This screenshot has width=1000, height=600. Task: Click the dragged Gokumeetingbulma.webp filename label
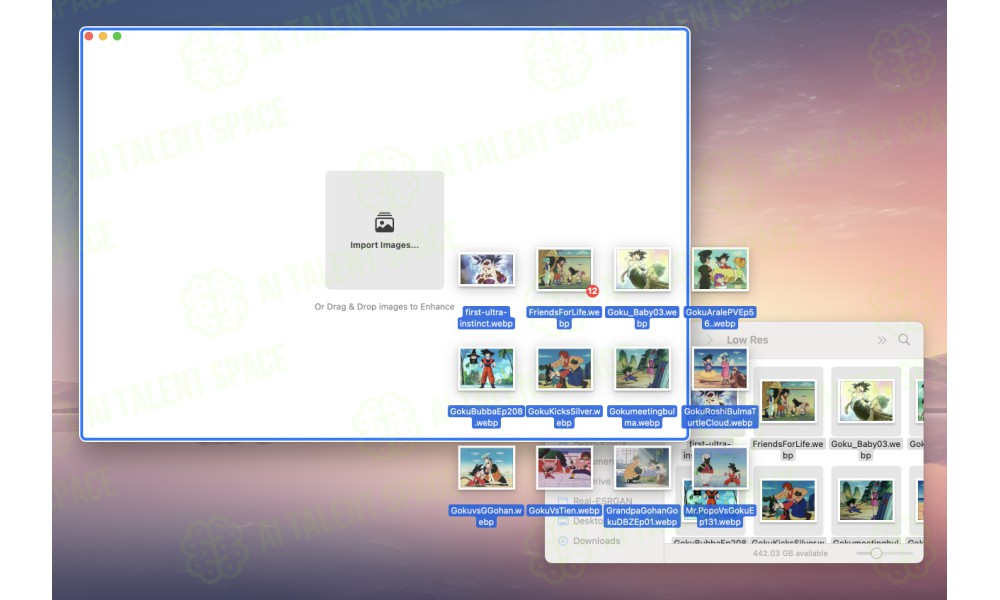(x=642, y=417)
